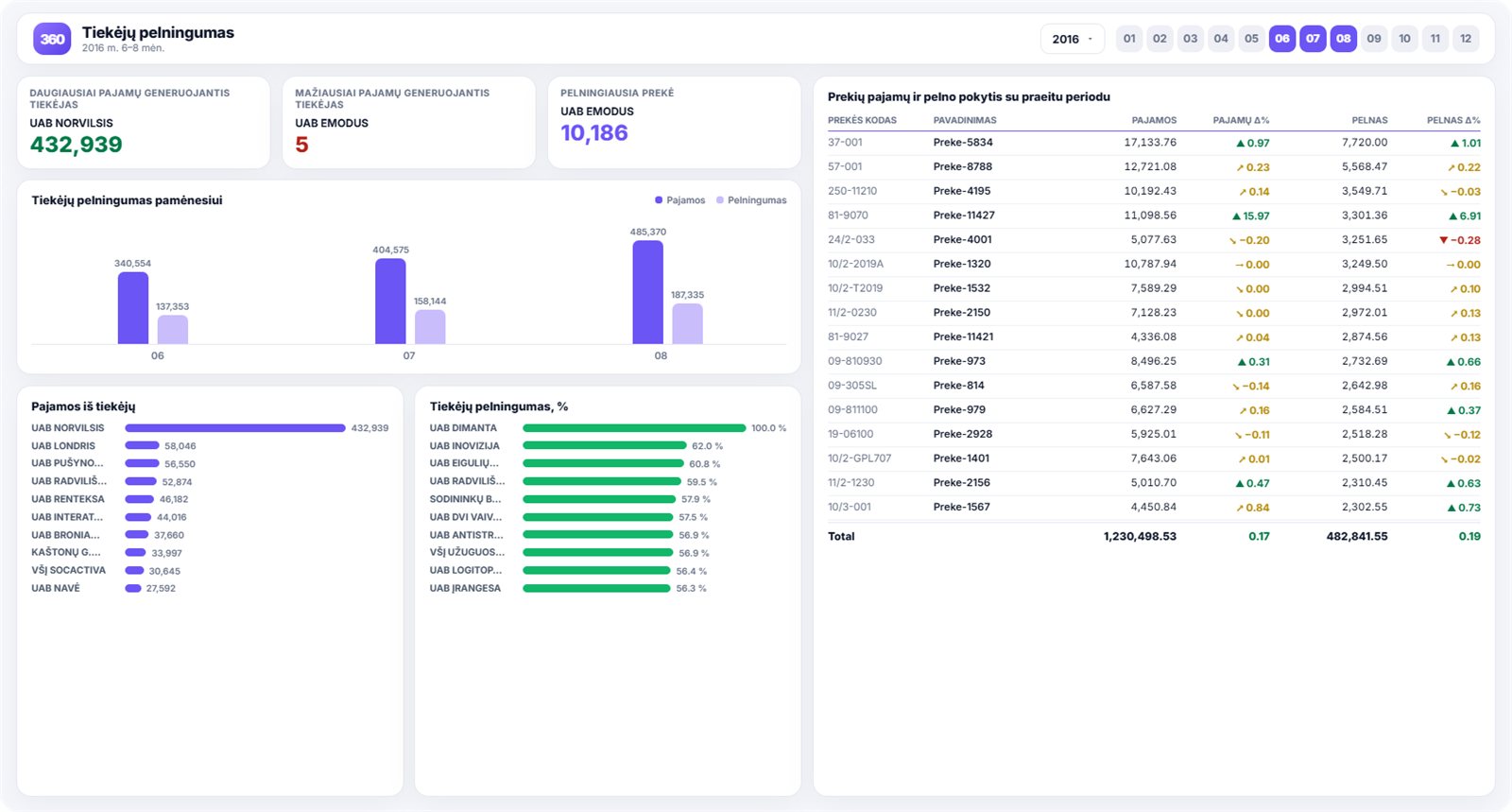
Task: Sort by PAJAMŲ Δ% column header
Action: (x=1241, y=120)
